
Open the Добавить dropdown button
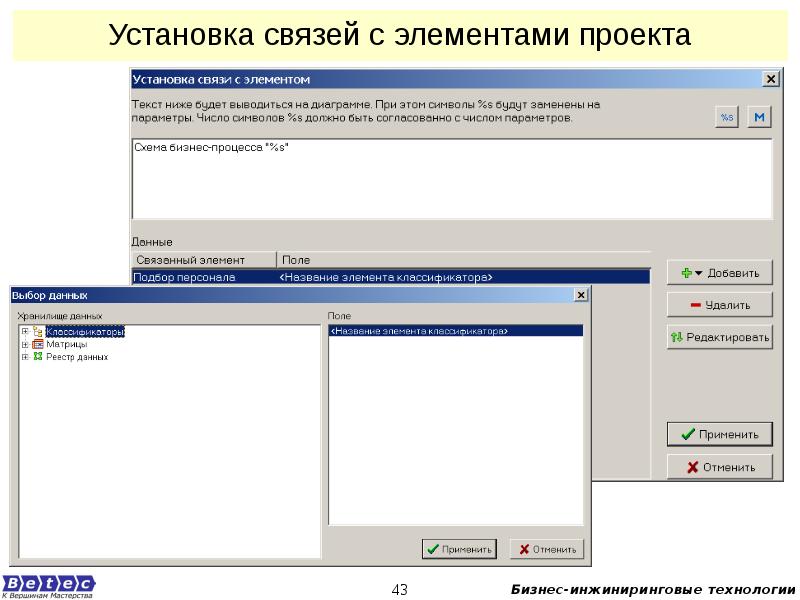719,272
